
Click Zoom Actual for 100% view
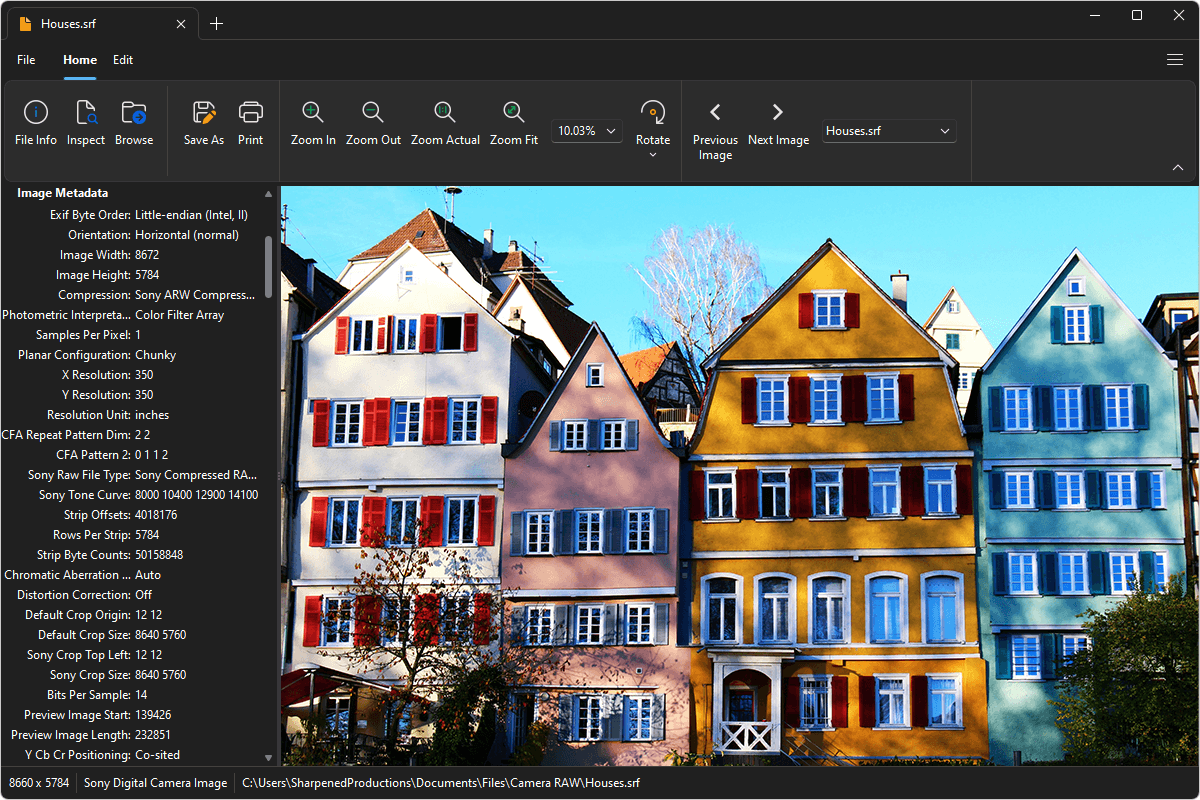[445, 122]
